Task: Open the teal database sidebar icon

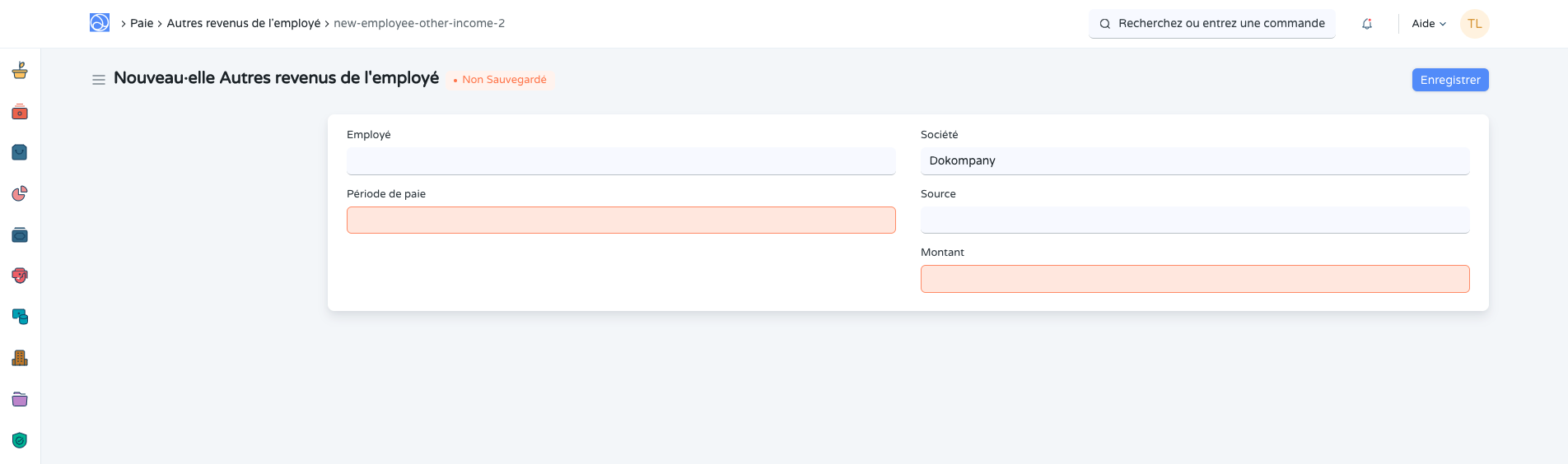Action: pos(20,317)
